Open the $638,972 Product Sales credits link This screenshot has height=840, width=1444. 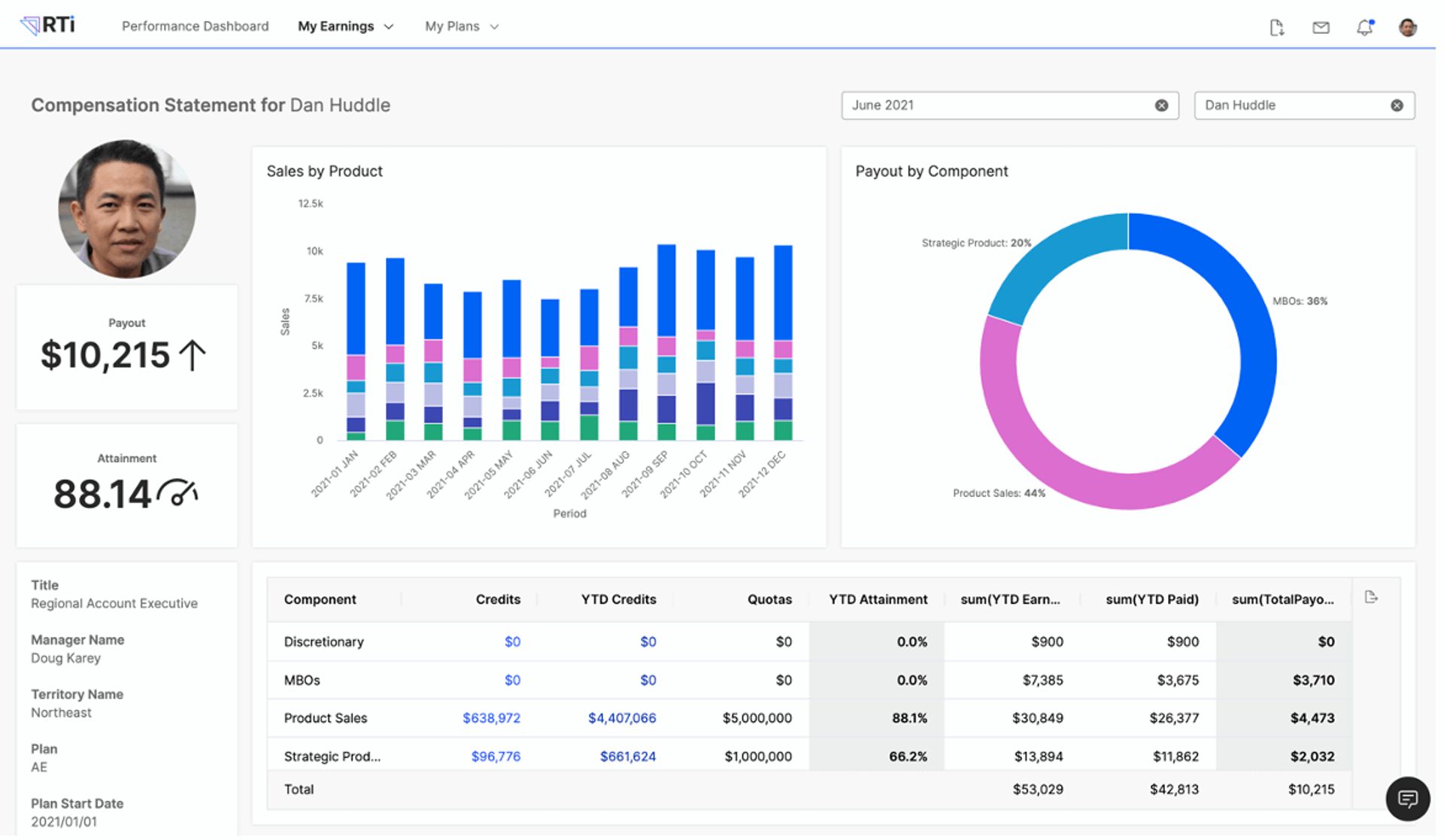493,717
